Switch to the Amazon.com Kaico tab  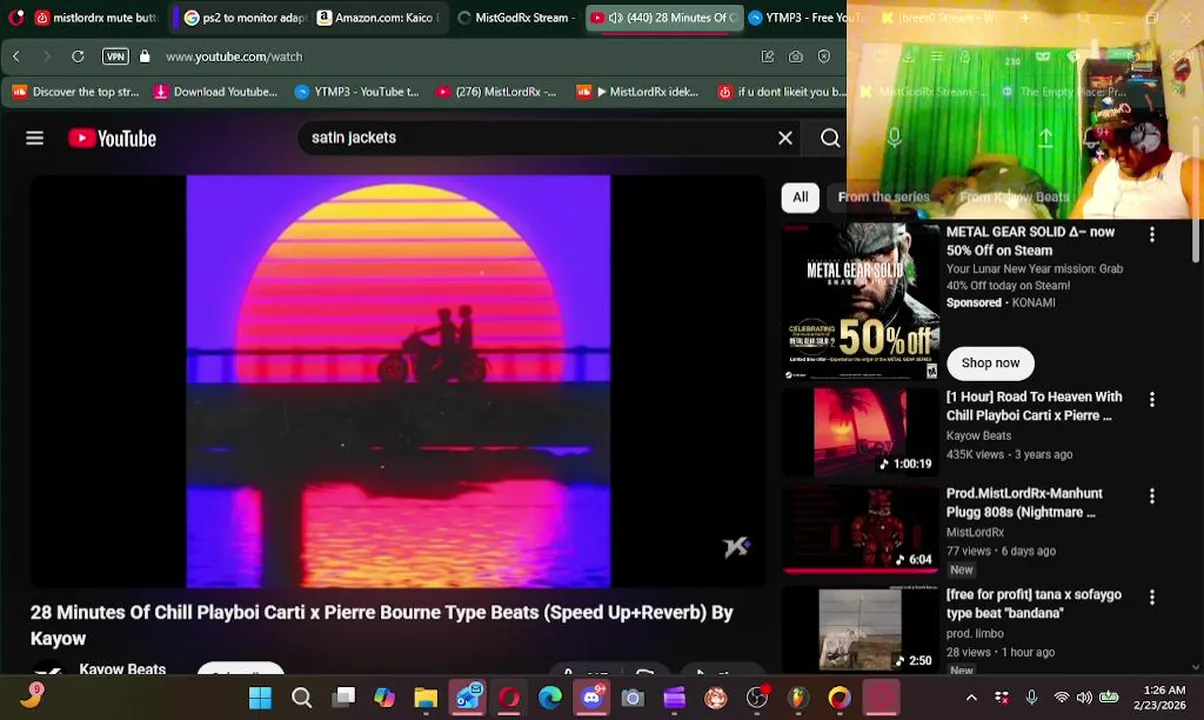click(378, 18)
